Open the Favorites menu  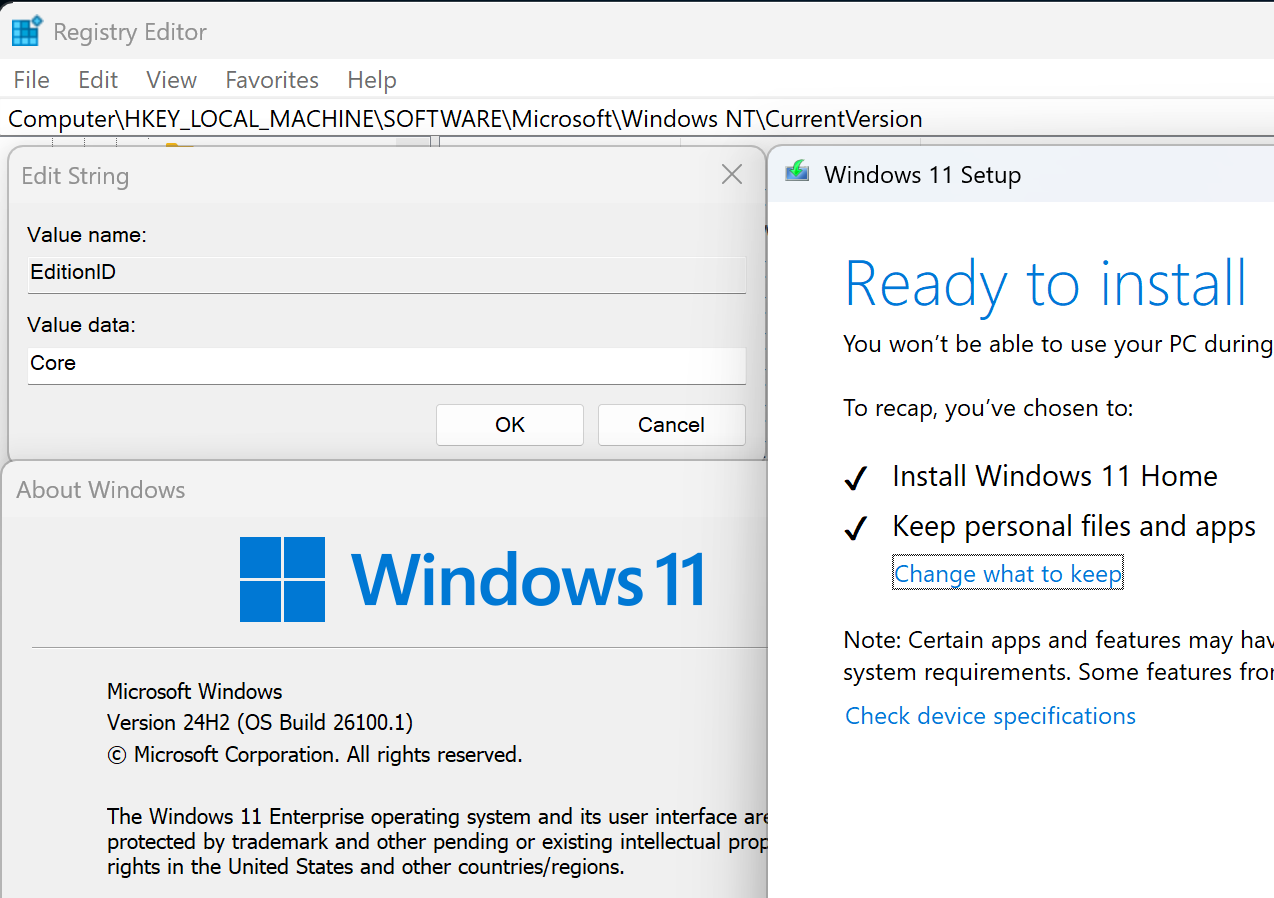click(x=272, y=80)
